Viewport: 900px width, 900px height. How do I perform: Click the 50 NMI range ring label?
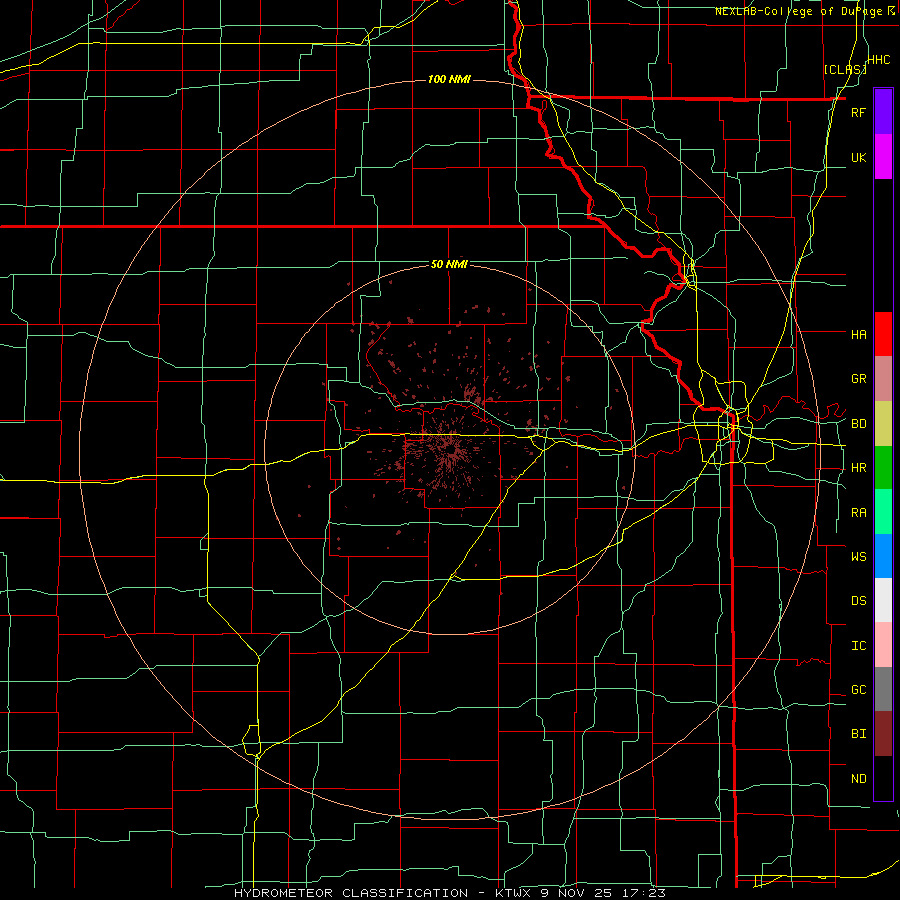(x=449, y=264)
